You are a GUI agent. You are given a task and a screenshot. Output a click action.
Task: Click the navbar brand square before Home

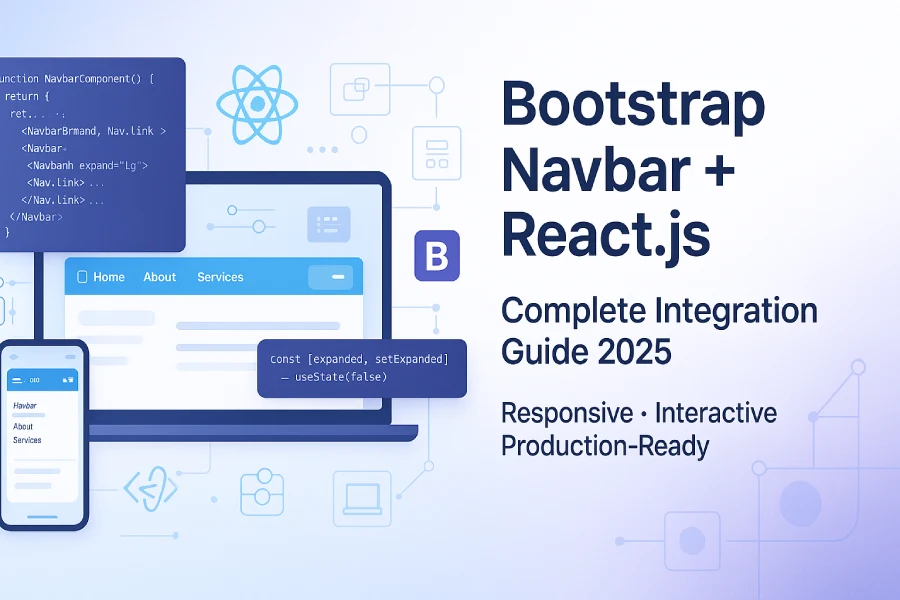(83, 276)
